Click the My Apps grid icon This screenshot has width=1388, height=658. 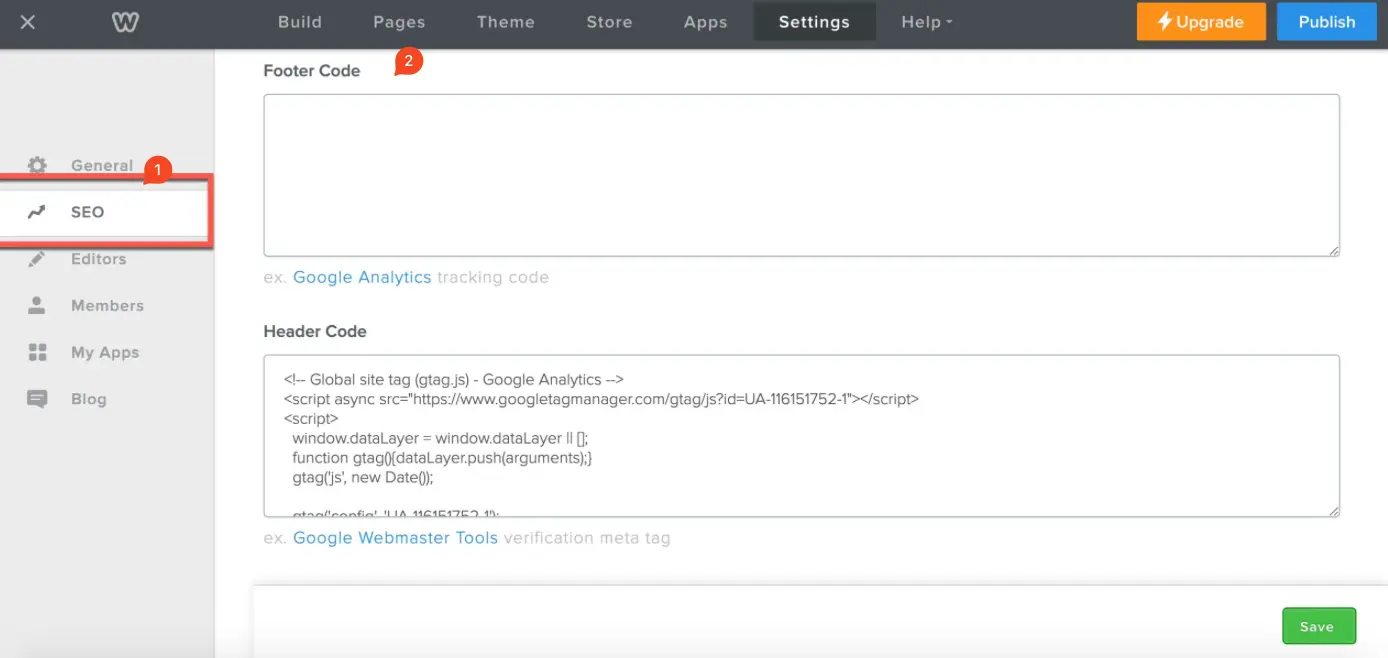click(37, 352)
